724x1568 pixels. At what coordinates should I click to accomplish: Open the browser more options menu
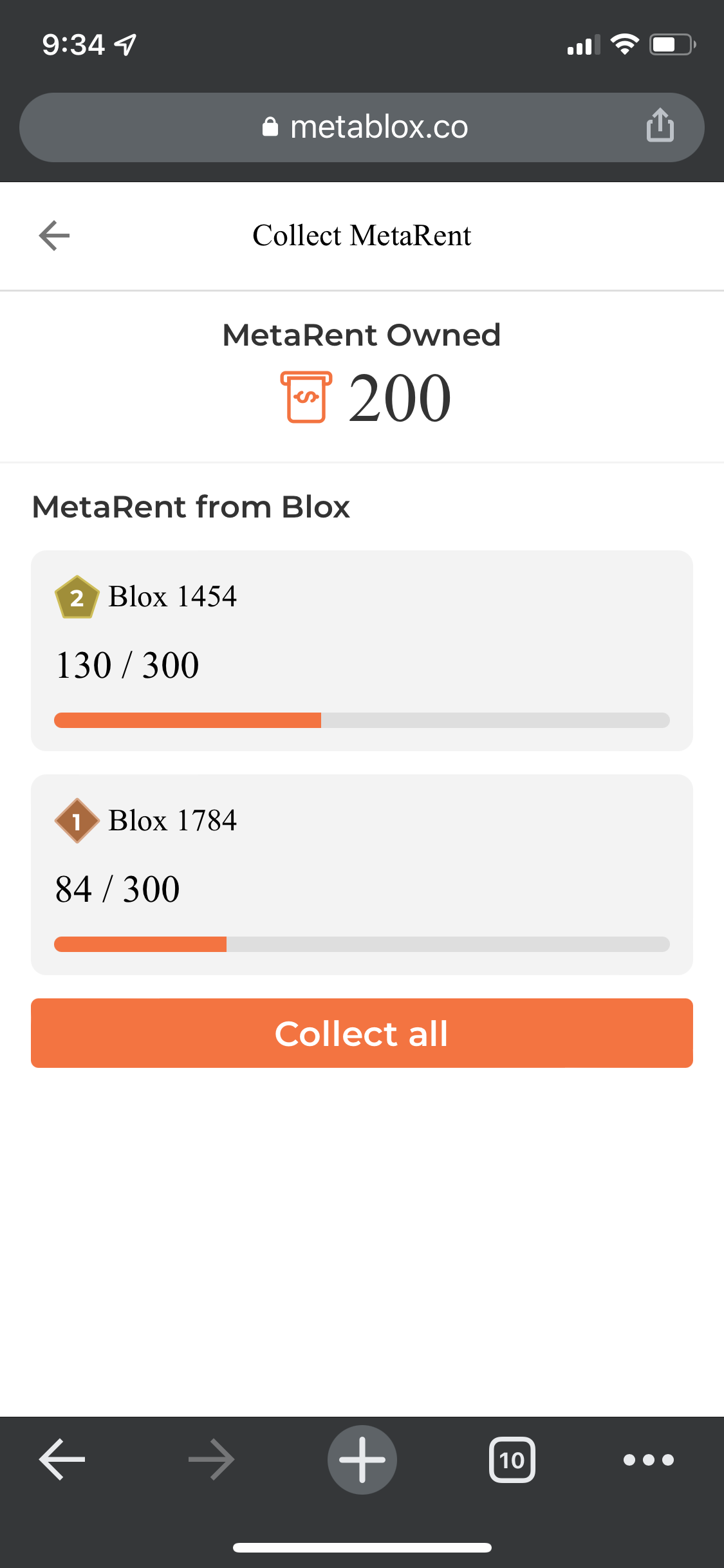(648, 1459)
